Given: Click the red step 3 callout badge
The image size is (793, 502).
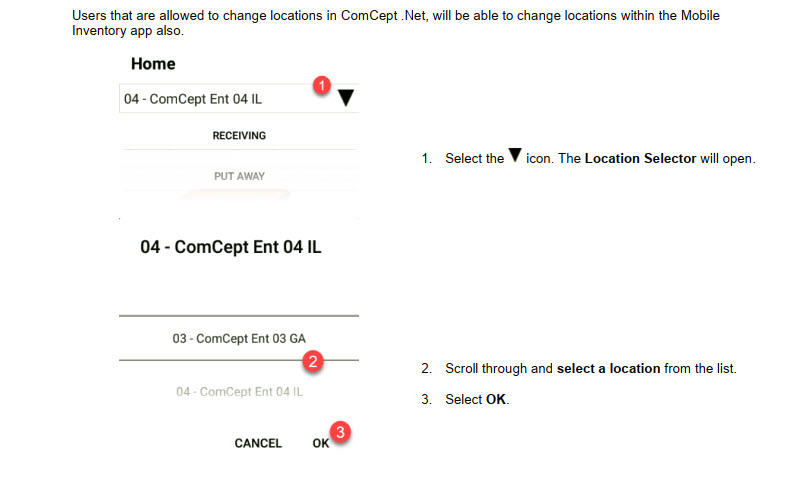Looking at the screenshot, I should click(340, 433).
